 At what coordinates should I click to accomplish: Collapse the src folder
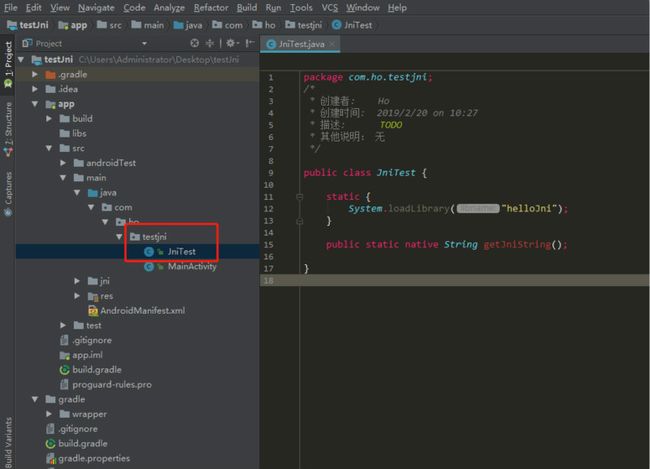click(x=49, y=148)
